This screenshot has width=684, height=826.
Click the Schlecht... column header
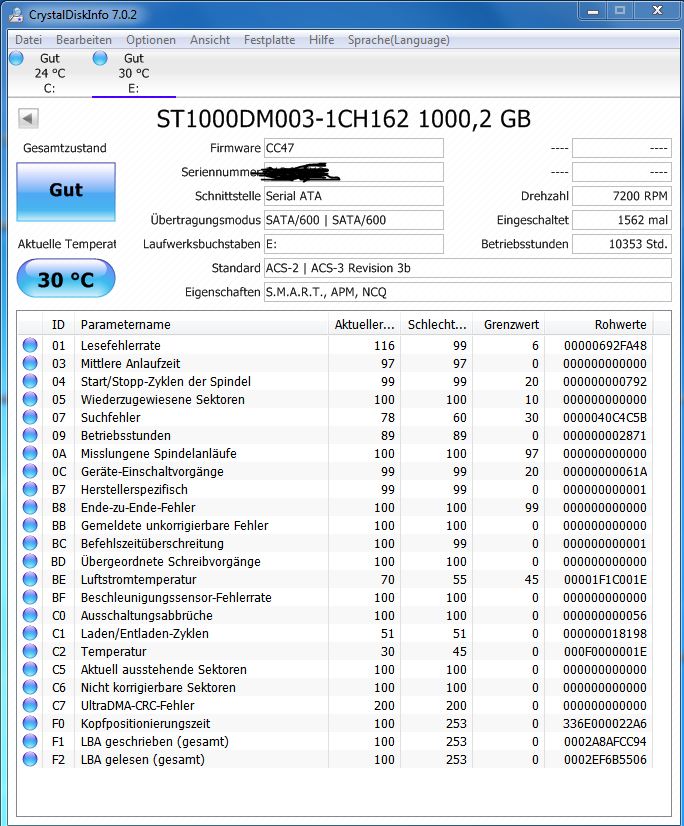(x=437, y=324)
